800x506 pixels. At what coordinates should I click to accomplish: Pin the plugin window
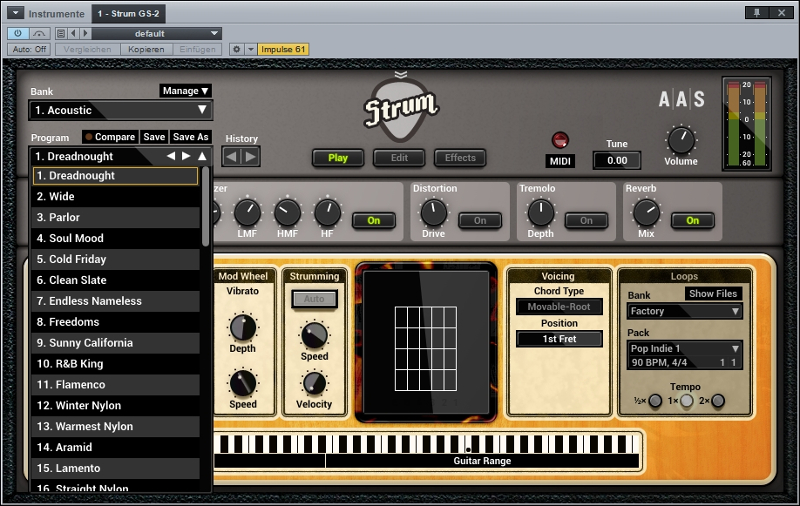[757, 13]
